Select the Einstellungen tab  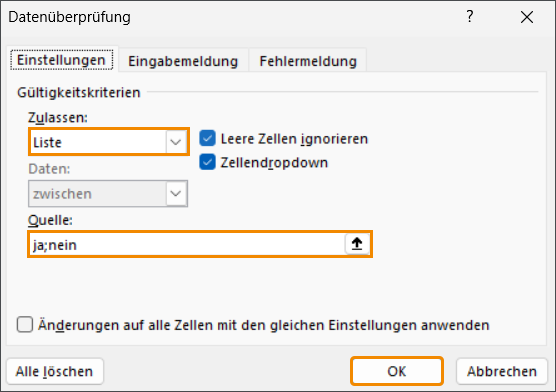61,60
